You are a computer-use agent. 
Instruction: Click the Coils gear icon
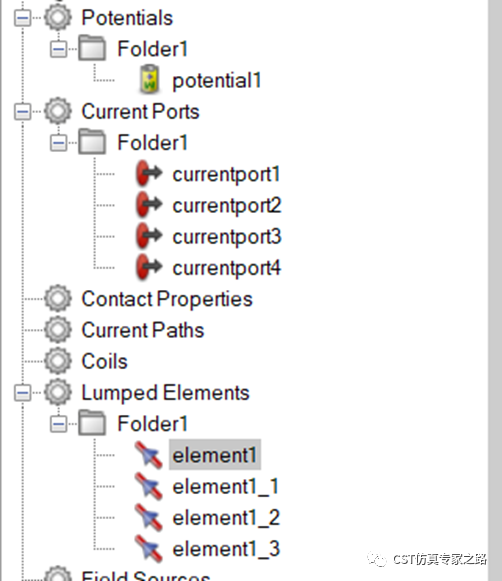[58, 361]
